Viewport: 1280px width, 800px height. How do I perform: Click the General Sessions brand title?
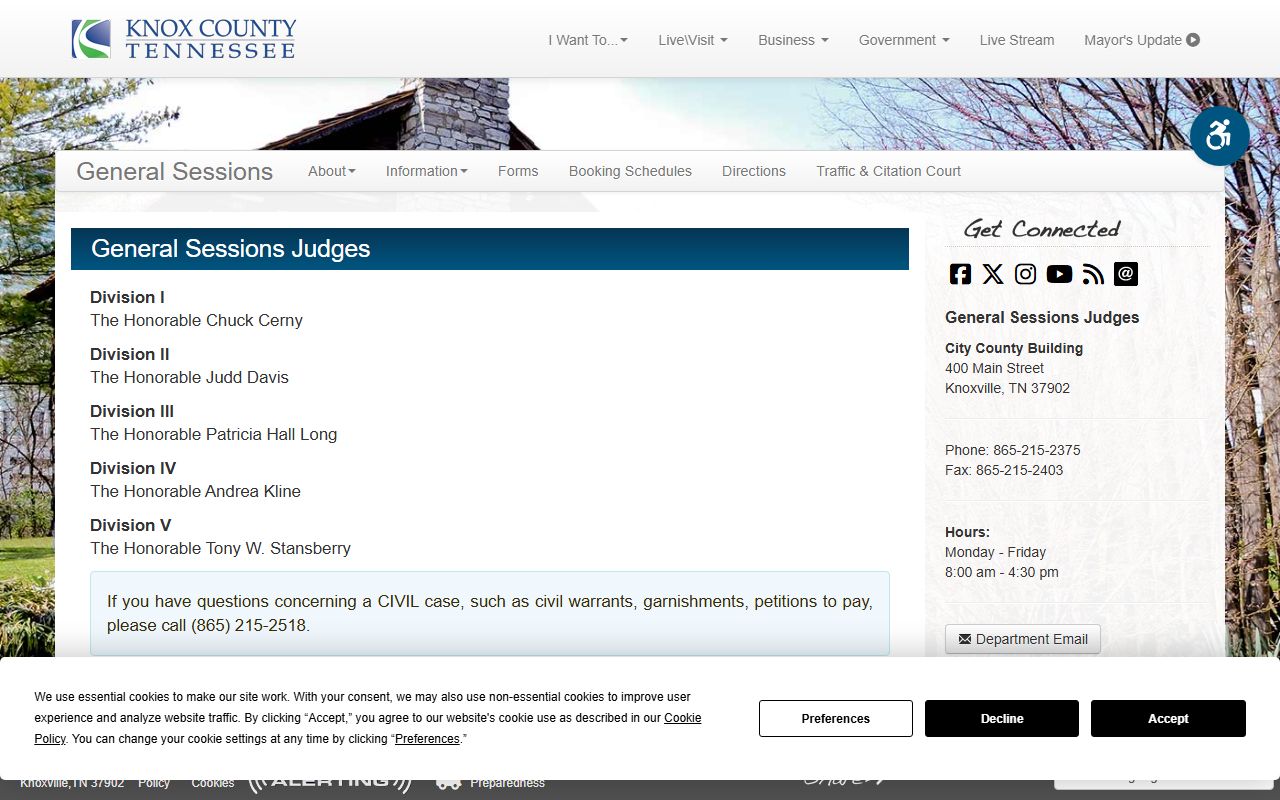(x=175, y=171)
